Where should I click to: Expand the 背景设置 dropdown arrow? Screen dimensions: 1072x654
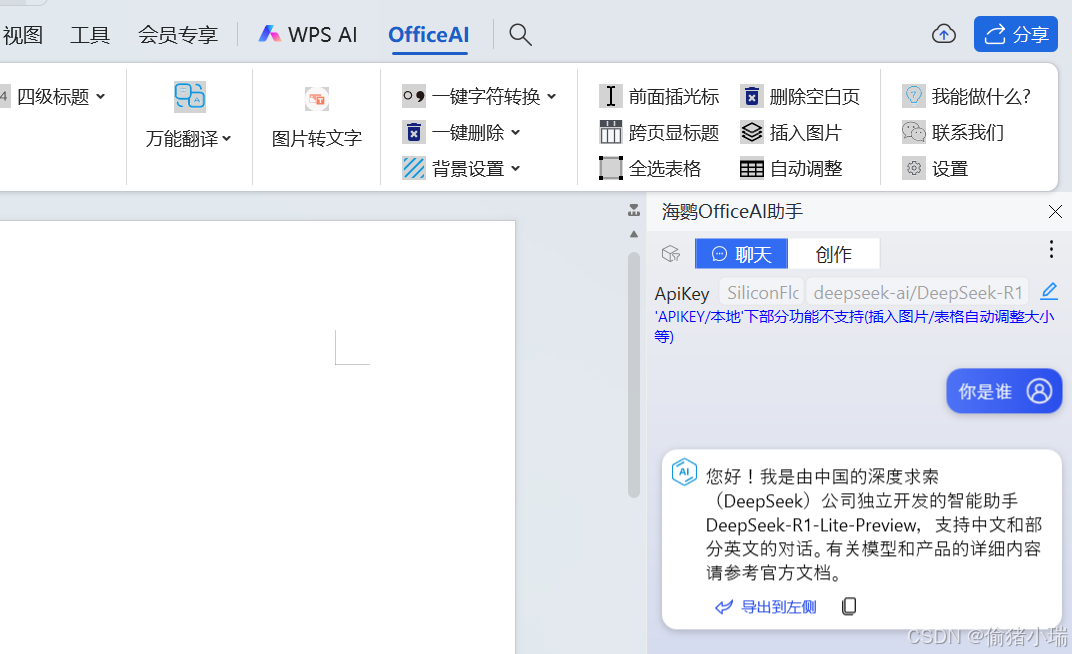tap(515, 168)
